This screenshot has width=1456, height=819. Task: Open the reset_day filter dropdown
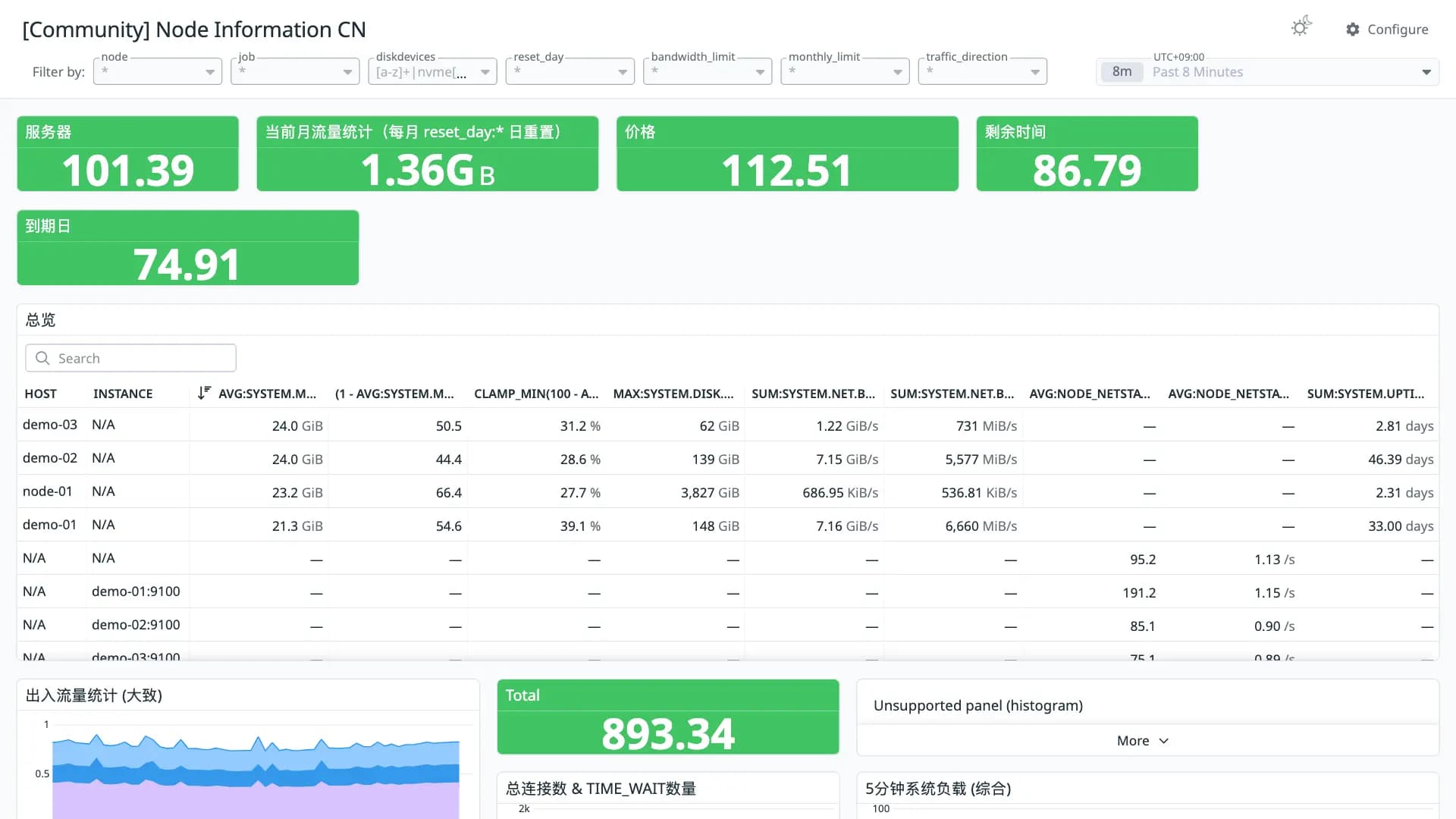(570, 71)
